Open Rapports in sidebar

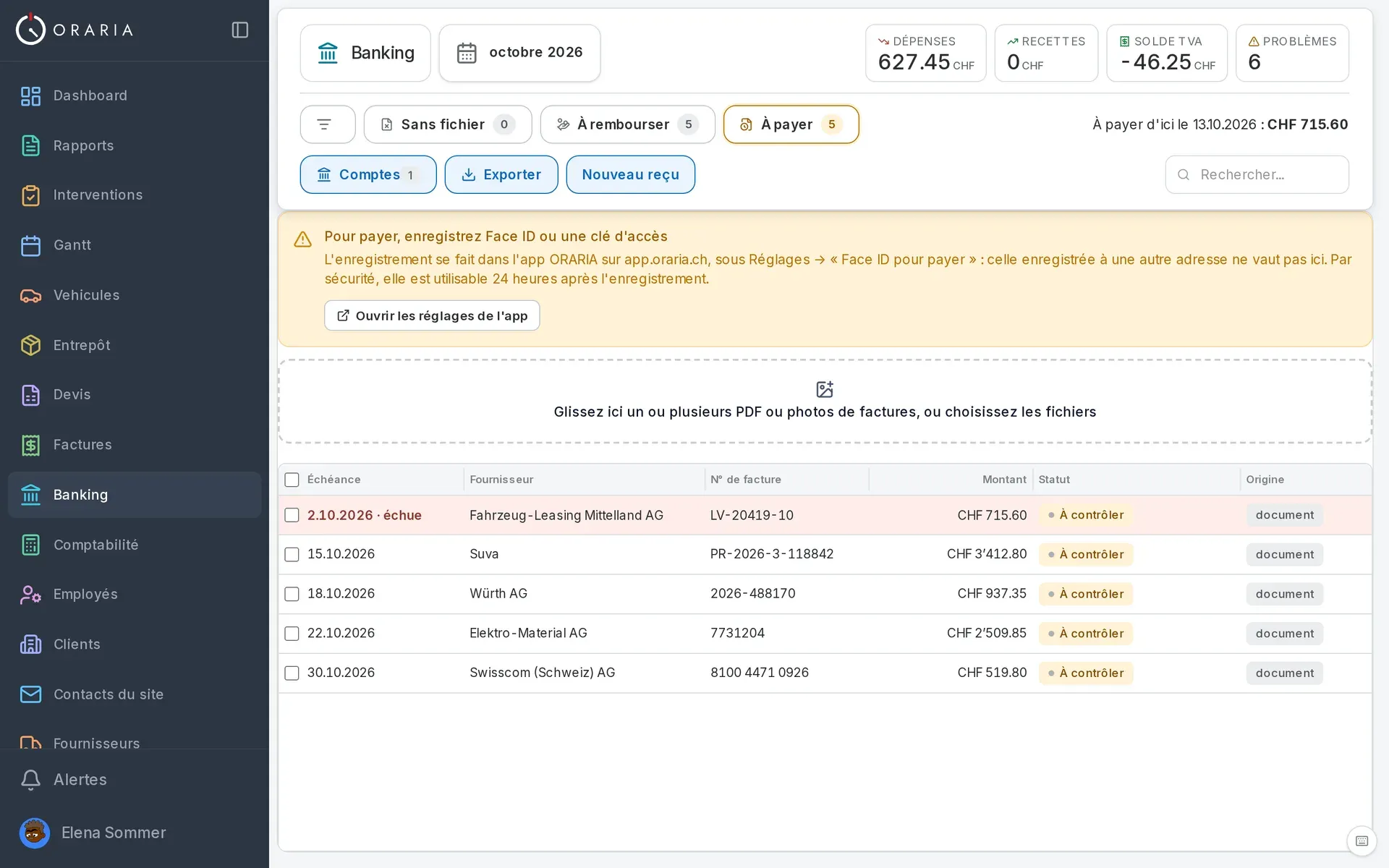click(x=135, y=145)
